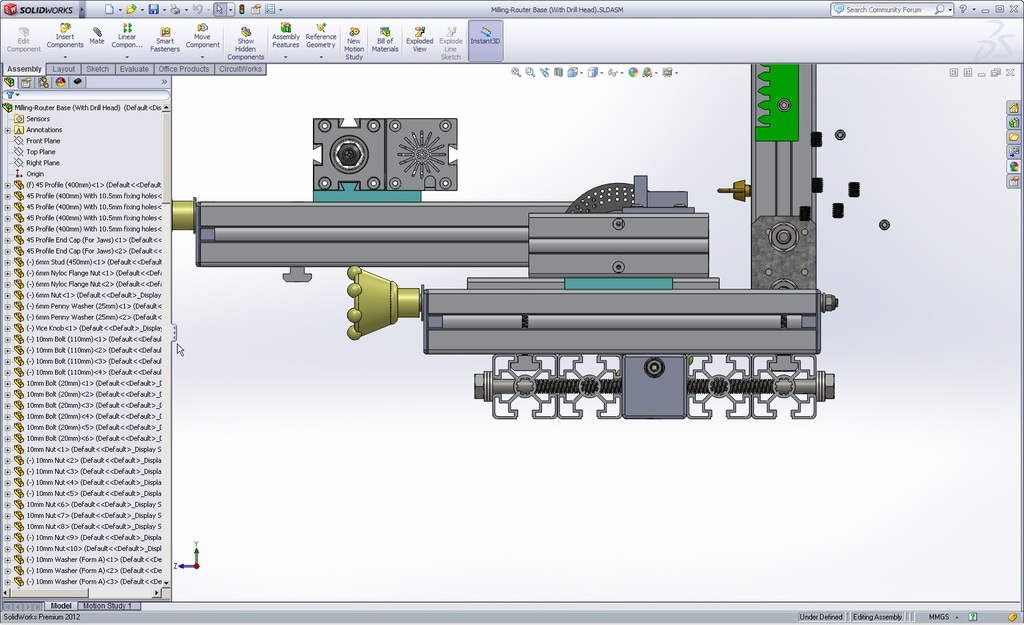Click the Zoom to Fit icon
Image resolution: width=1024 pixels, height=625 pixels.
516,72
